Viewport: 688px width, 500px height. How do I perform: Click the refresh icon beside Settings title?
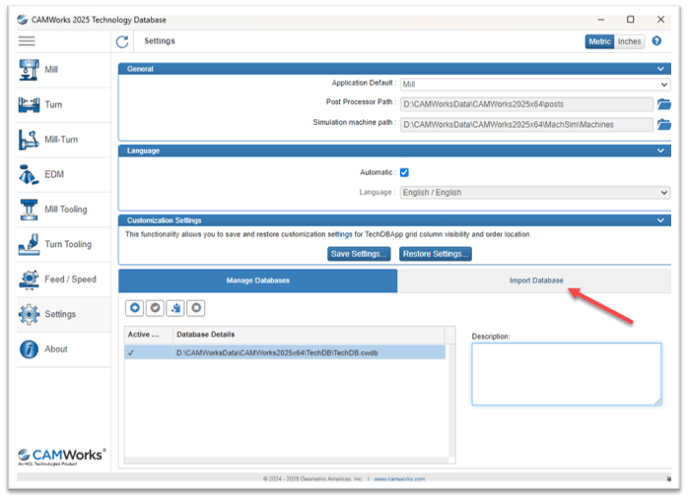pos(122,41)
